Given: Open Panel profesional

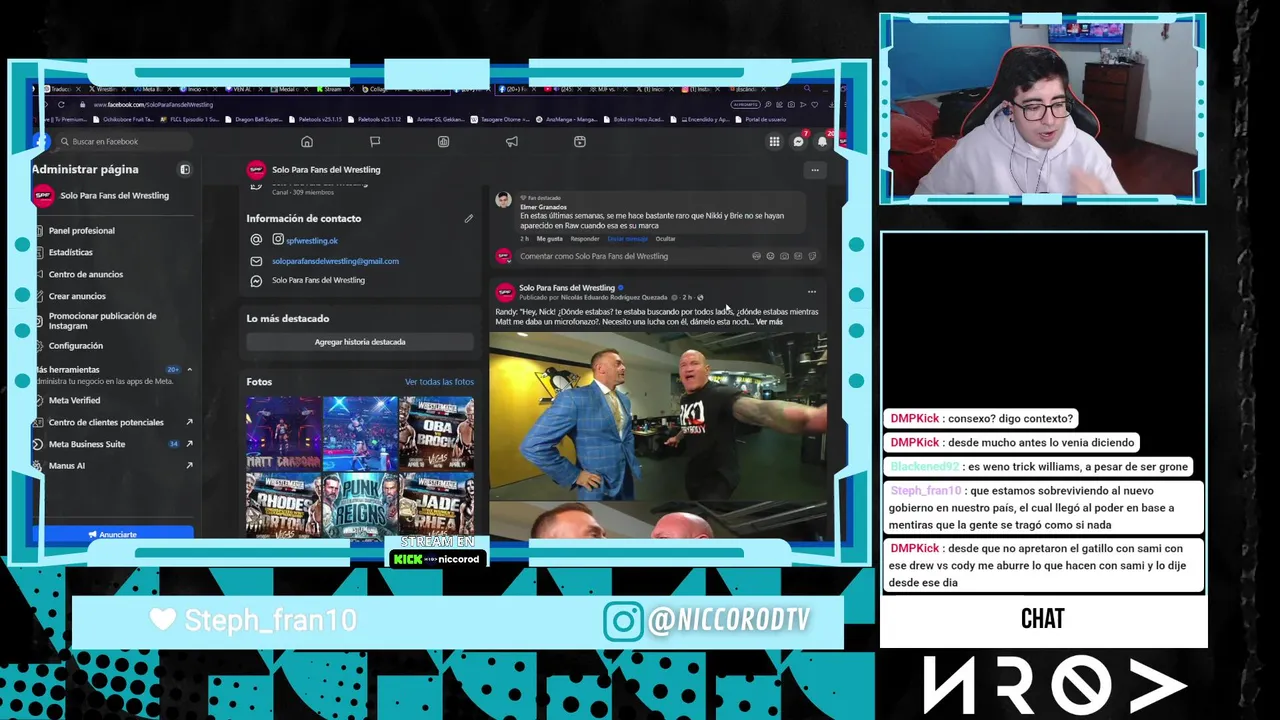Looking at the screenshot, I should point(81,231).
